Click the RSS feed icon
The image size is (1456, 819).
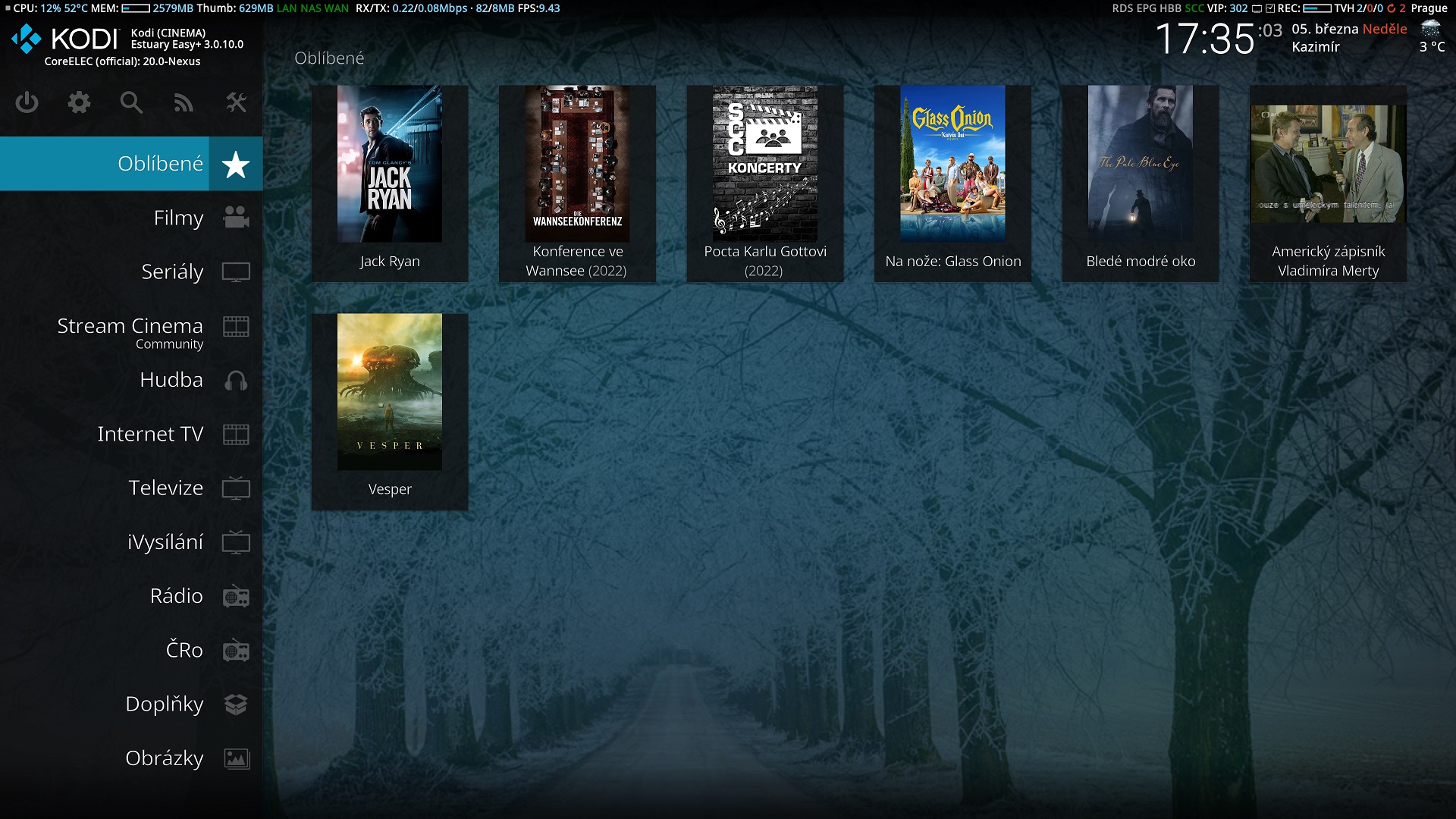[184, 102]
